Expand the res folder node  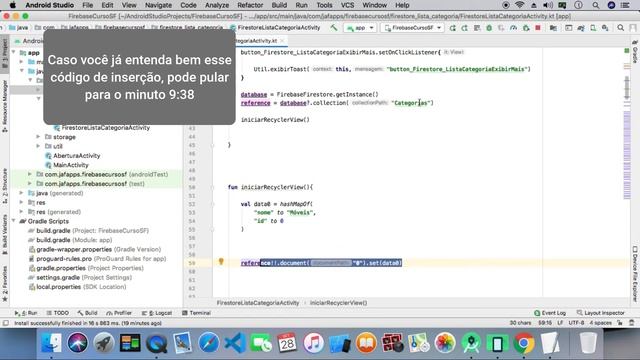[x=21, y=202]
